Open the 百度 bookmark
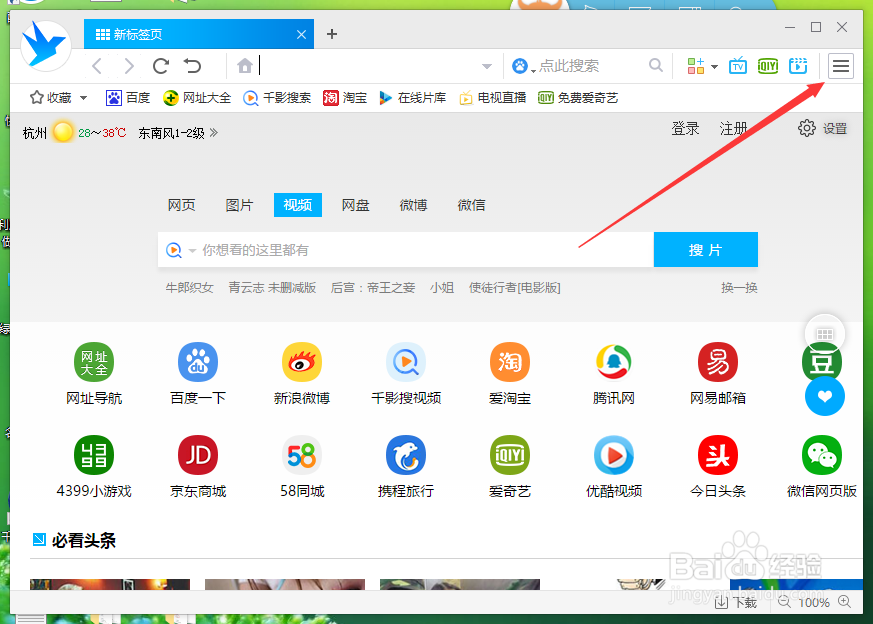 [x=128, y=98]
